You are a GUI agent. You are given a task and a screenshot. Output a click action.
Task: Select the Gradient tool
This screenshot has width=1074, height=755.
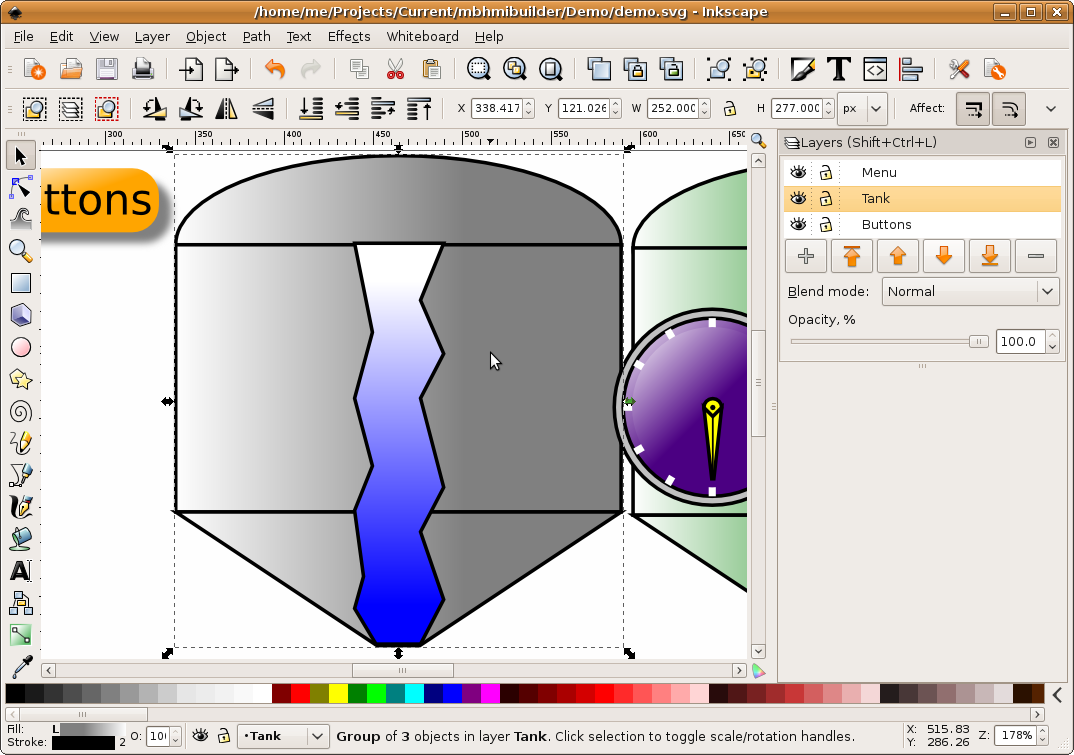click(x=21, y=634)
